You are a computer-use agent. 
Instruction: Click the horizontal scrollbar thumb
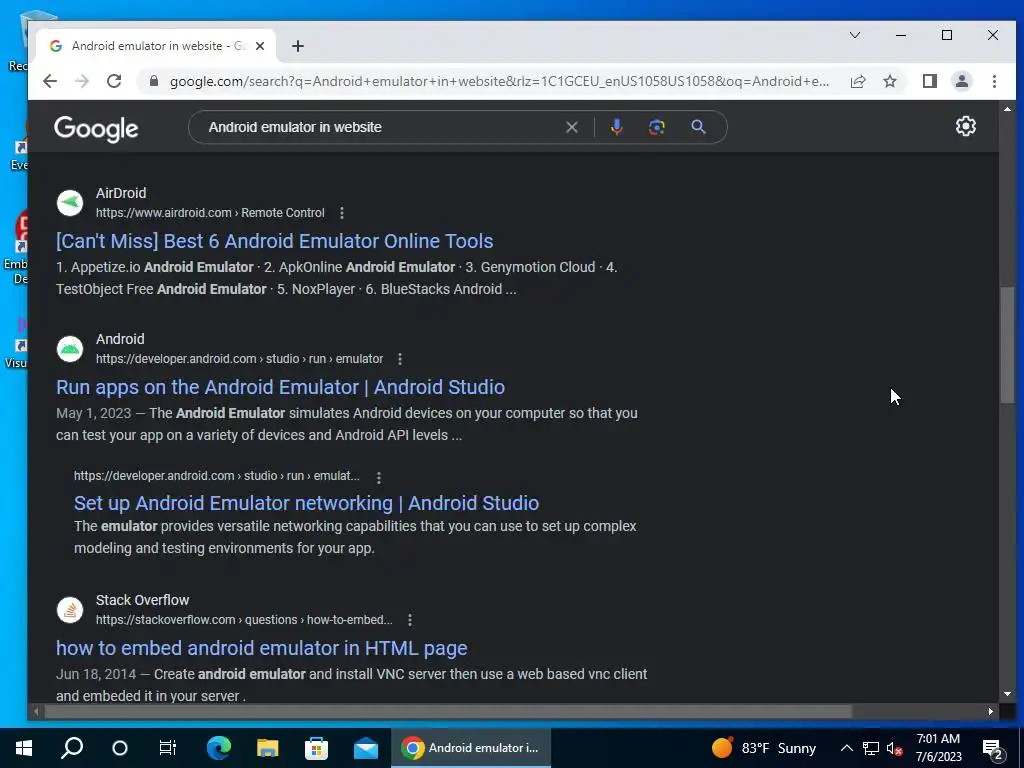448,711
